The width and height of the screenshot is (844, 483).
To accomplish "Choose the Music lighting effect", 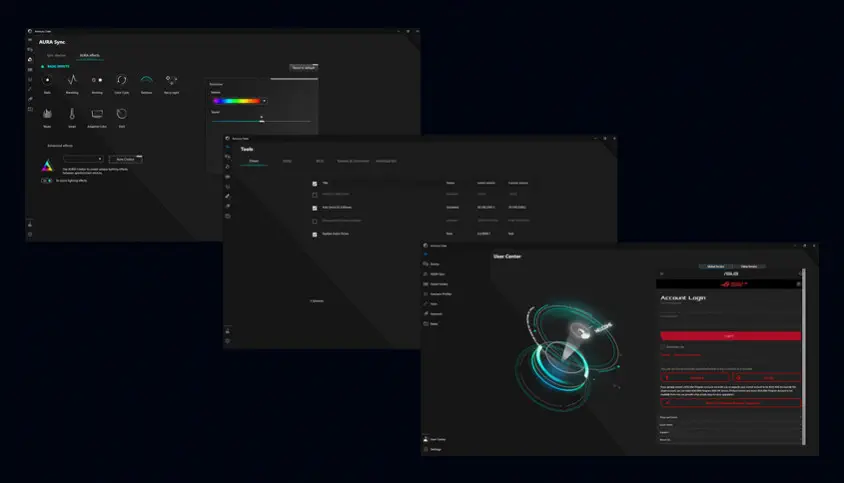I will click(x=47, y=115).
